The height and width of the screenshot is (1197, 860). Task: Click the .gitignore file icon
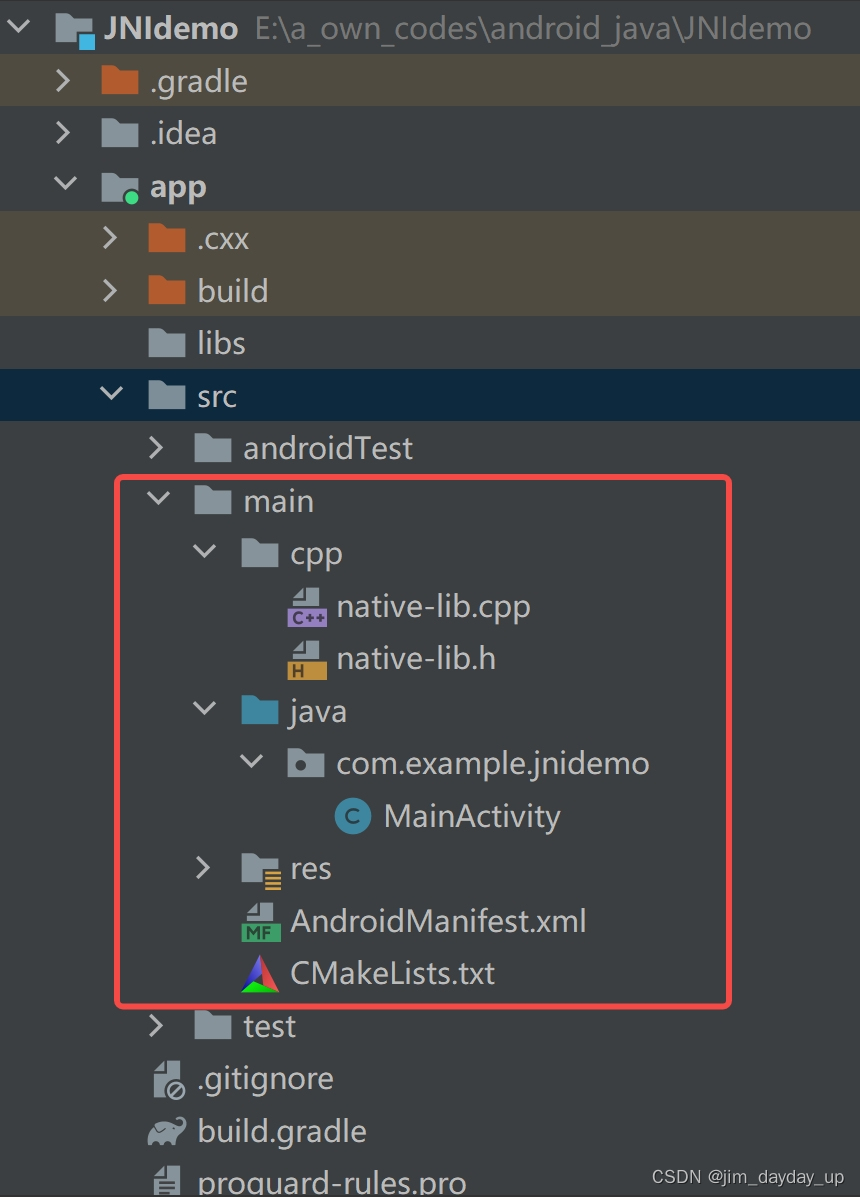(x=169, y=1080)
